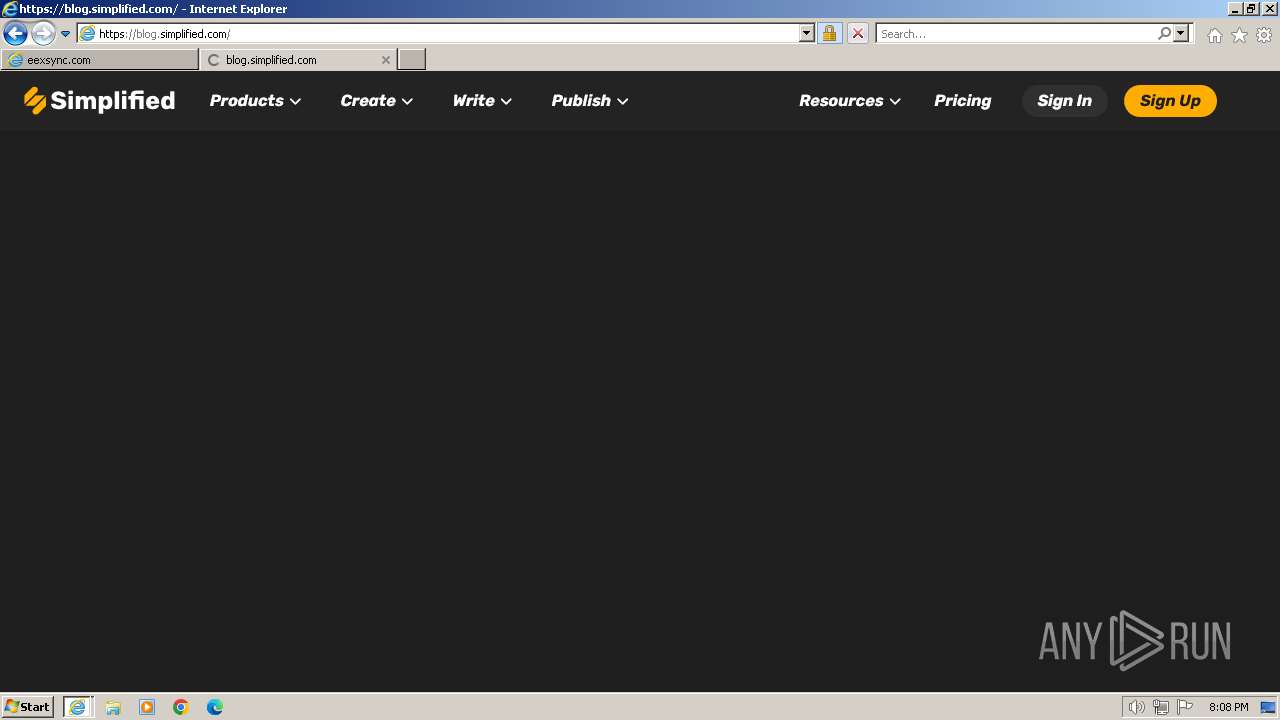
Task: Click the network connection tray icon
Action: point(1161,707)
